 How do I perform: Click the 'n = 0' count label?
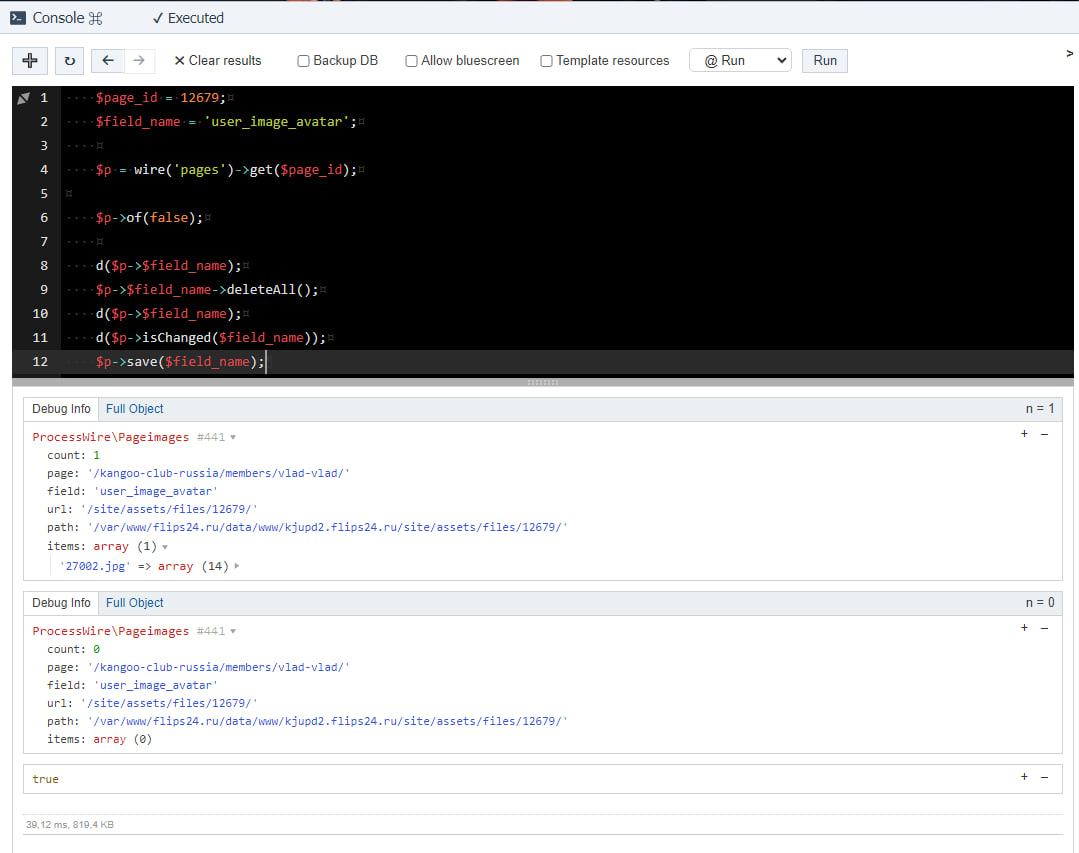click(1040, 603)
